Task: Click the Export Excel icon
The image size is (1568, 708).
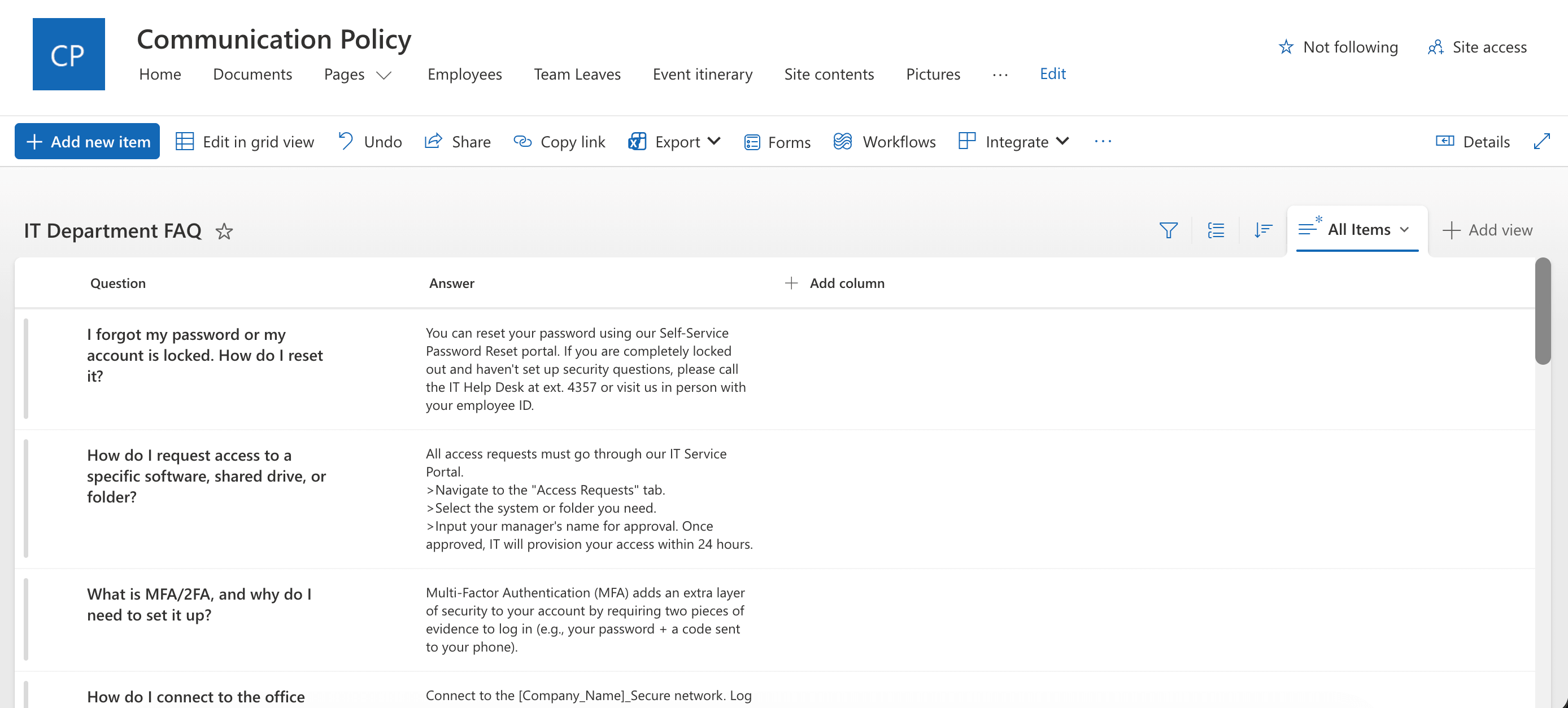Action: 637,141
